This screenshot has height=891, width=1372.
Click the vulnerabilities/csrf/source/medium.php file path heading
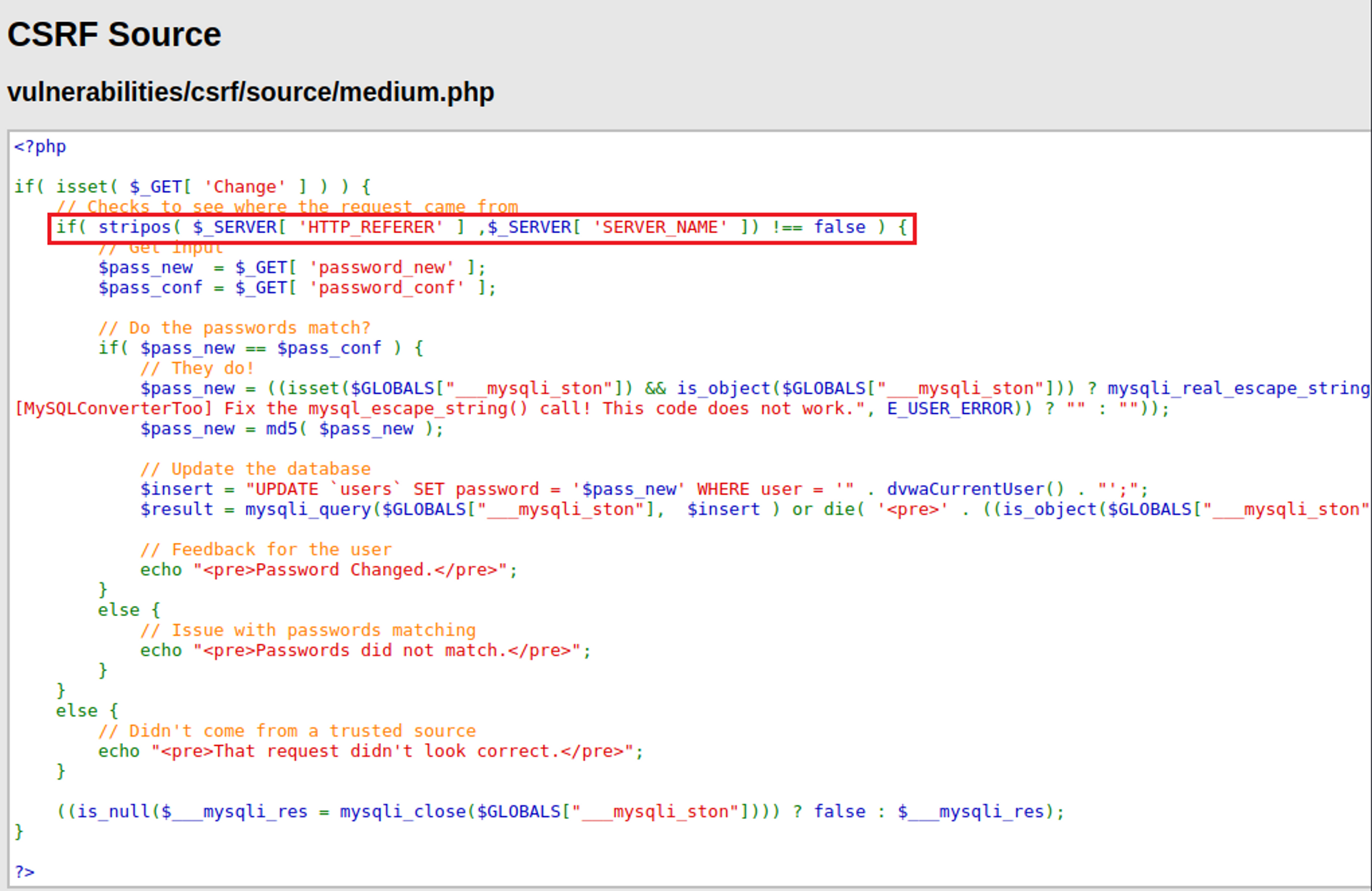(250, 92)
